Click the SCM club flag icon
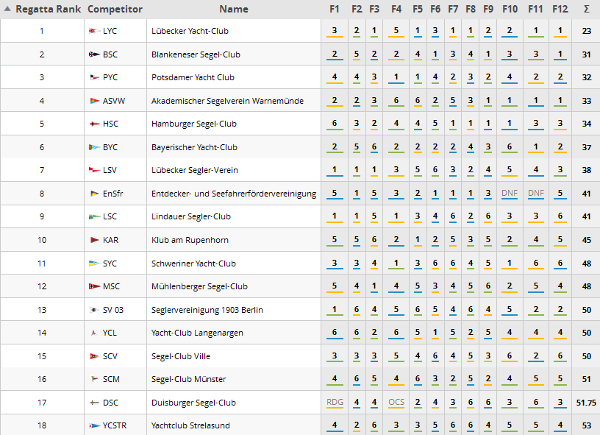 pyautogui.click(x=94, y=379)
